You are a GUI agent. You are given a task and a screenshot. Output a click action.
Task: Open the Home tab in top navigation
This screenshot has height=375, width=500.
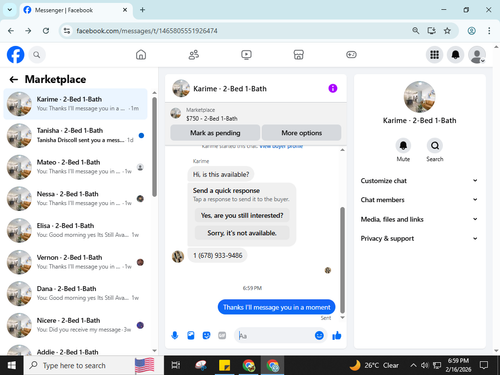pos(141,54)
